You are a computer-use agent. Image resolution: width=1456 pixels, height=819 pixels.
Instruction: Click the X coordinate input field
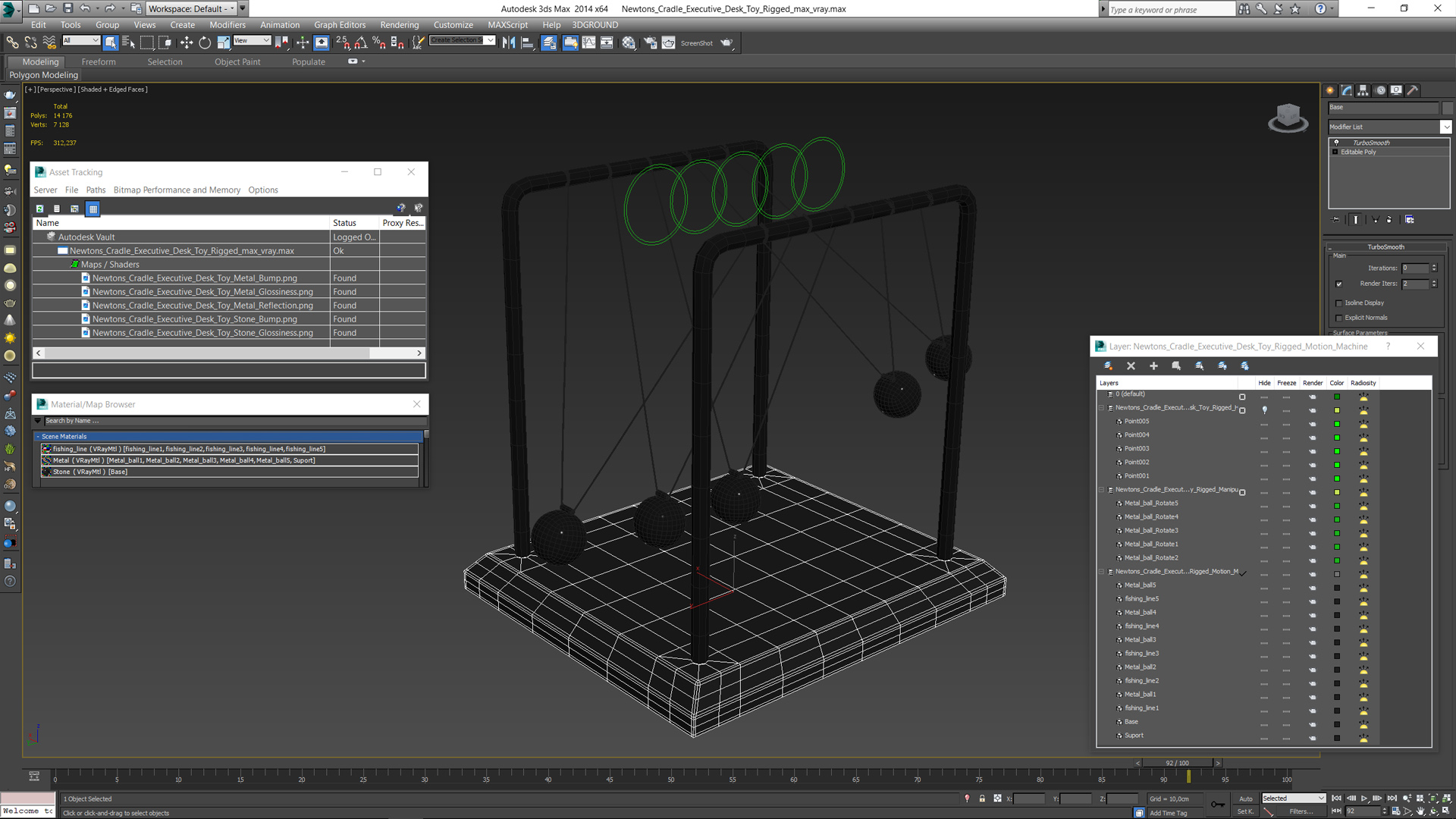click(1029, 799)
